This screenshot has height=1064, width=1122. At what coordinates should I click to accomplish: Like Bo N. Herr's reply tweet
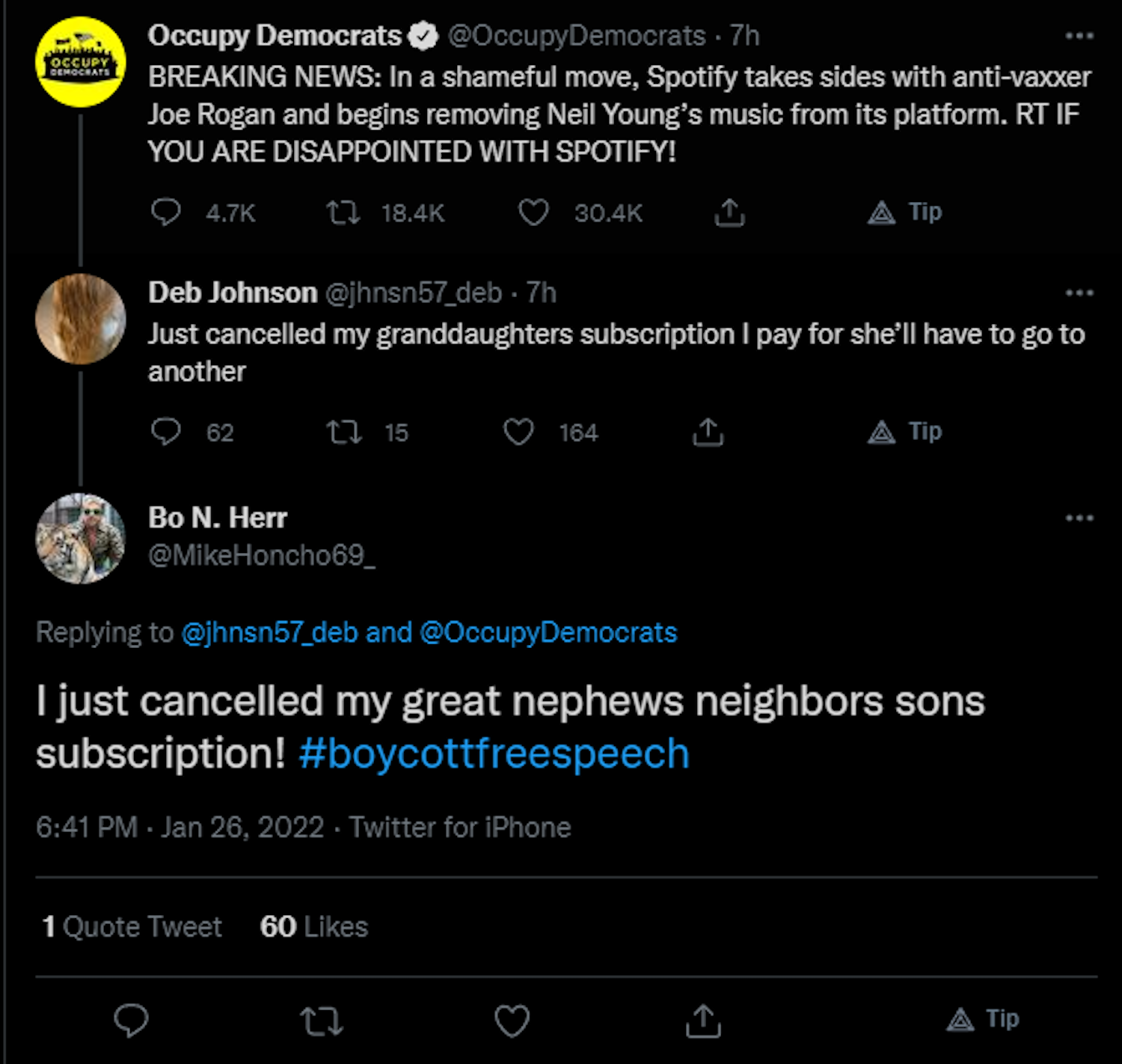point(512,1020)
